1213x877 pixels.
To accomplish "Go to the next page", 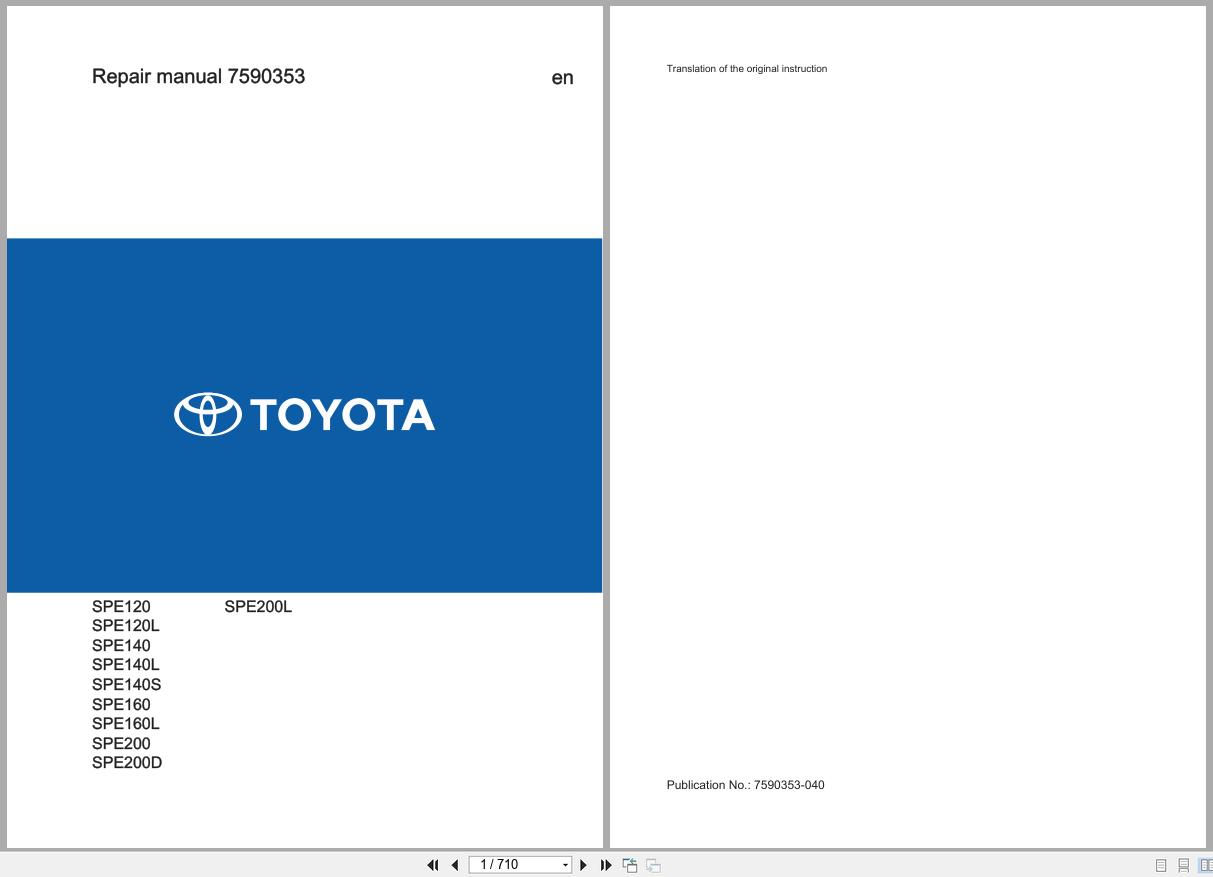I will [x=584, y=865].
